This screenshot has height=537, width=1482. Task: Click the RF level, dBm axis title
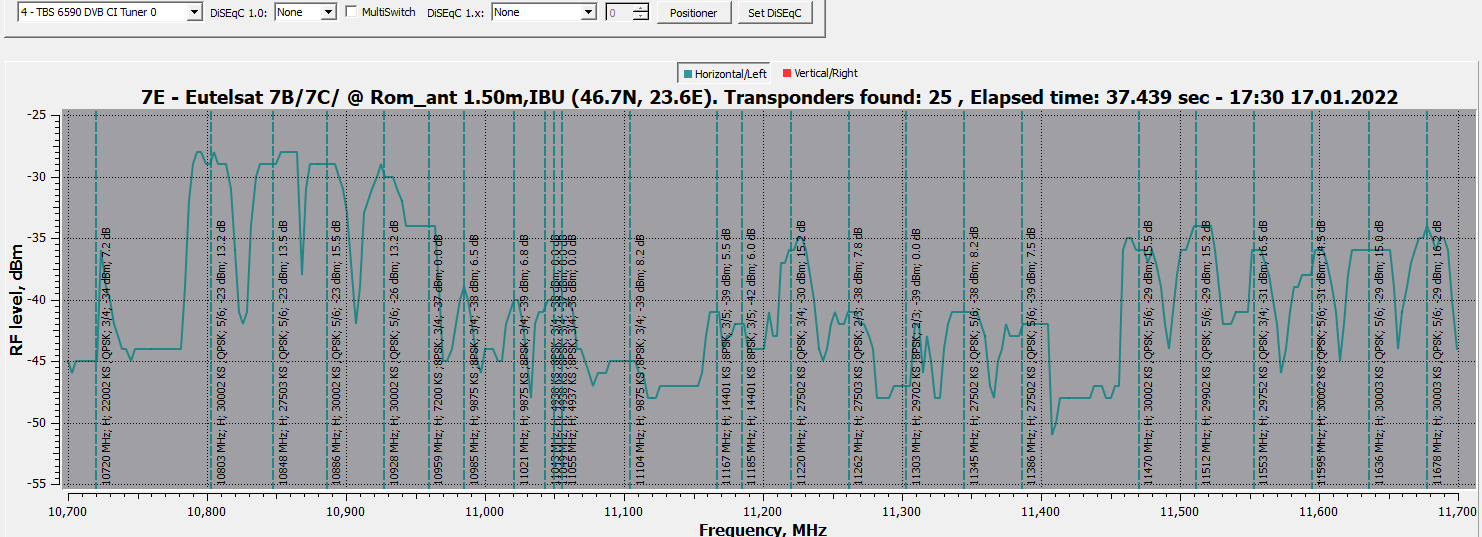tap(17, 299)
